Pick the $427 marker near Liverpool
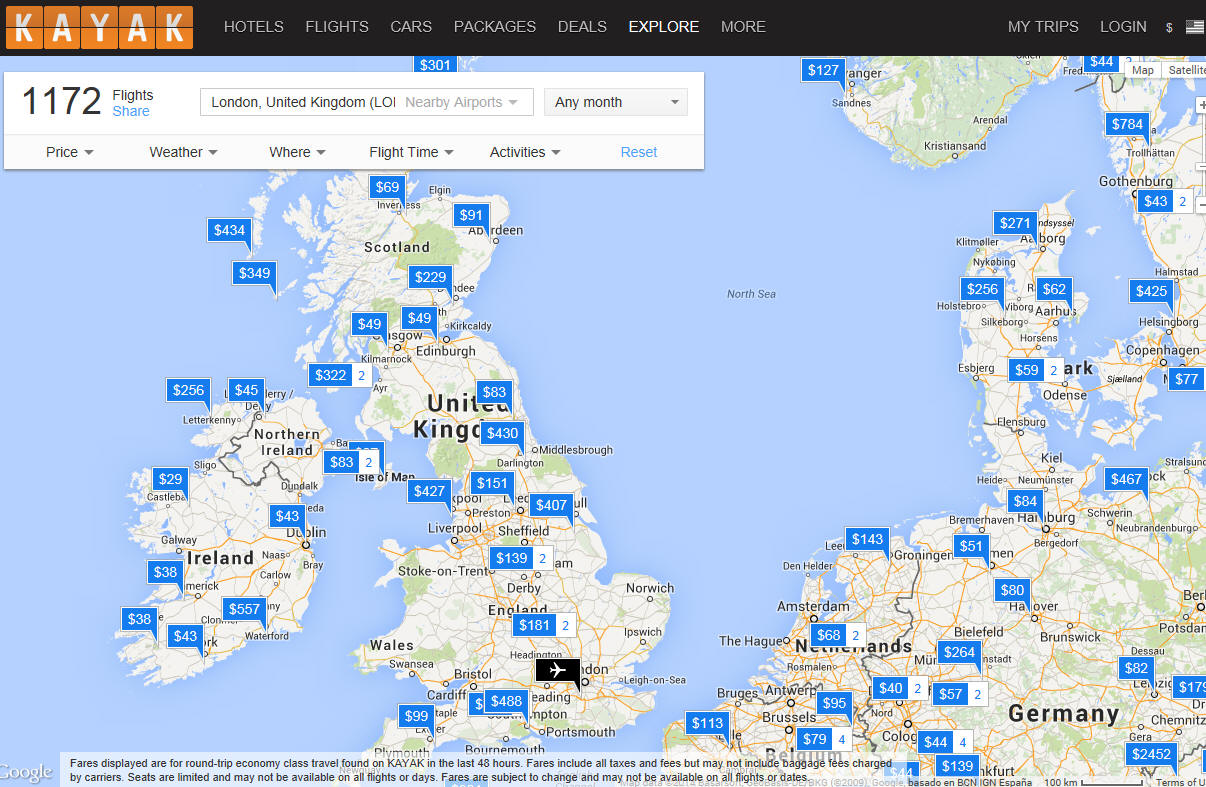 (429, 491)
